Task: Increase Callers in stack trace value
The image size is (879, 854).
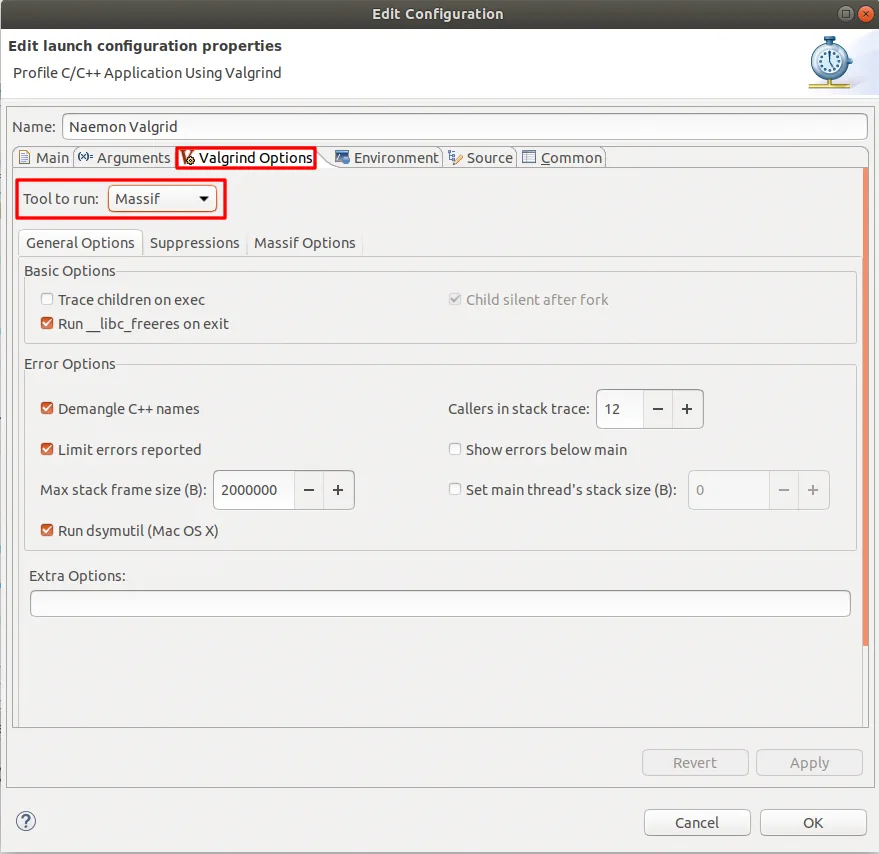Action: (687, 409)
